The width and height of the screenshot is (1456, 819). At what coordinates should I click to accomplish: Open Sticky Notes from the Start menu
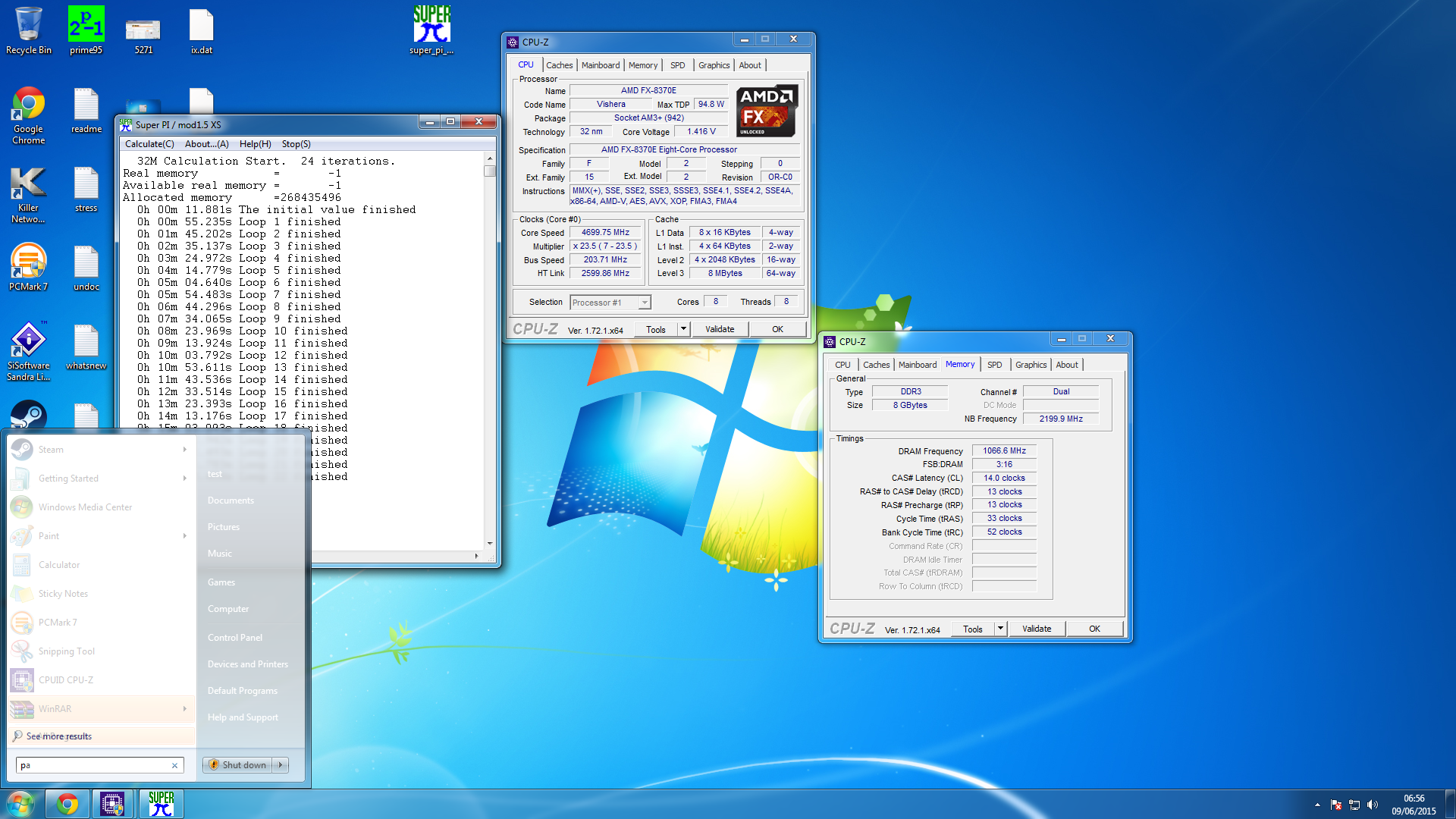coord(101,594)
